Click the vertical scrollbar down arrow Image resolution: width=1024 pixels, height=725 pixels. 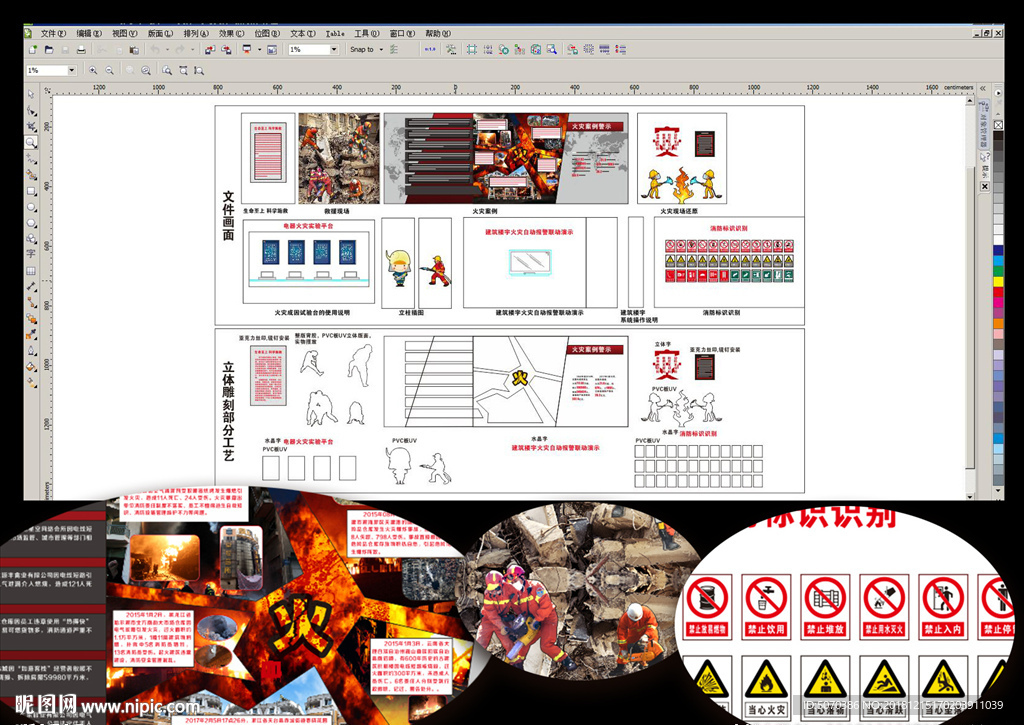(970, 496)
